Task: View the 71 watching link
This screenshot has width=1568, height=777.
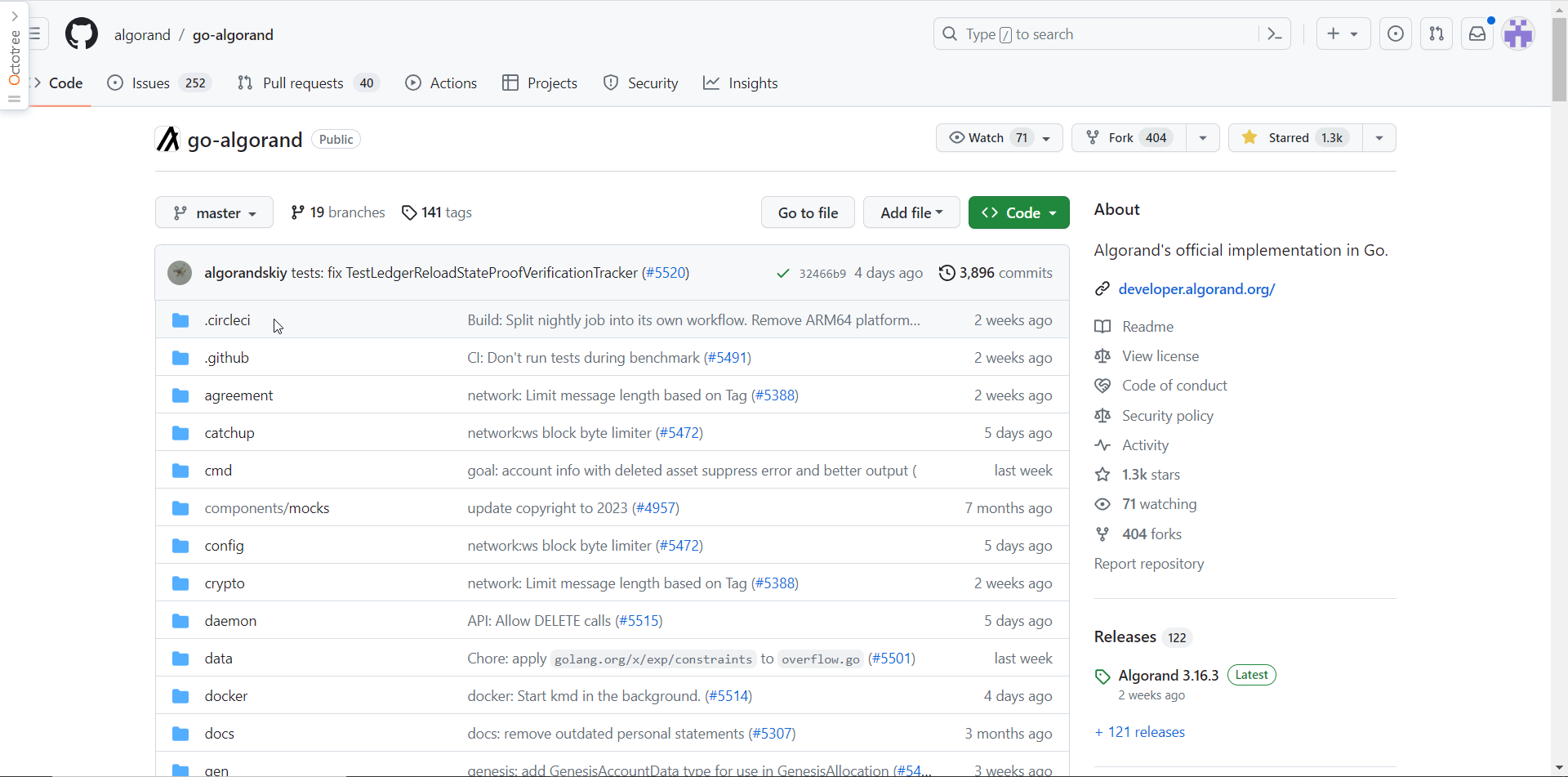Action: tap(1145, 503)
